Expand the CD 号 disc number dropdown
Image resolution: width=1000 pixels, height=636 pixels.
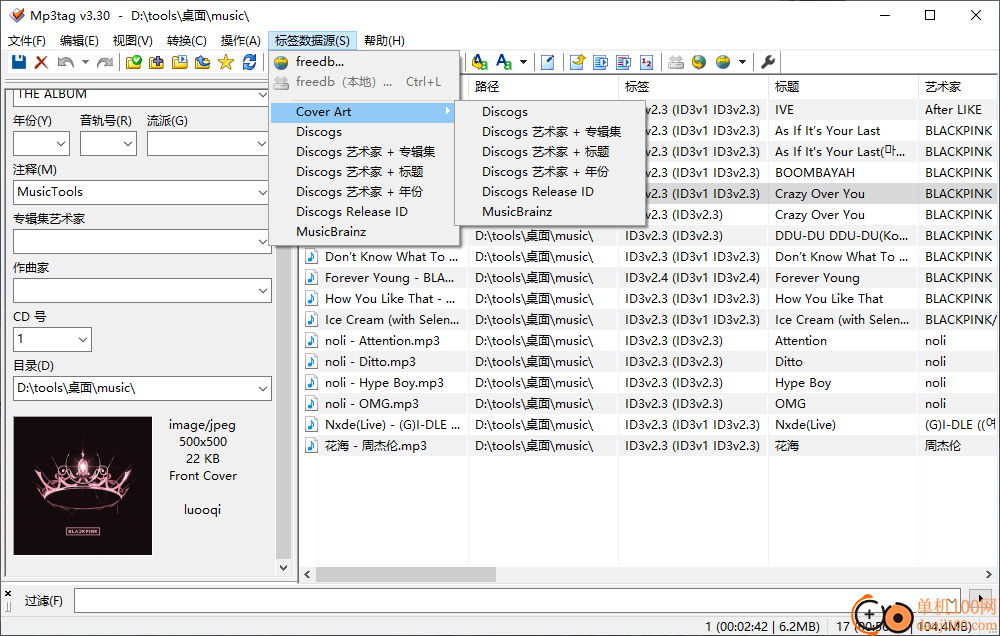pyautogui.click(x=83, y=339)
